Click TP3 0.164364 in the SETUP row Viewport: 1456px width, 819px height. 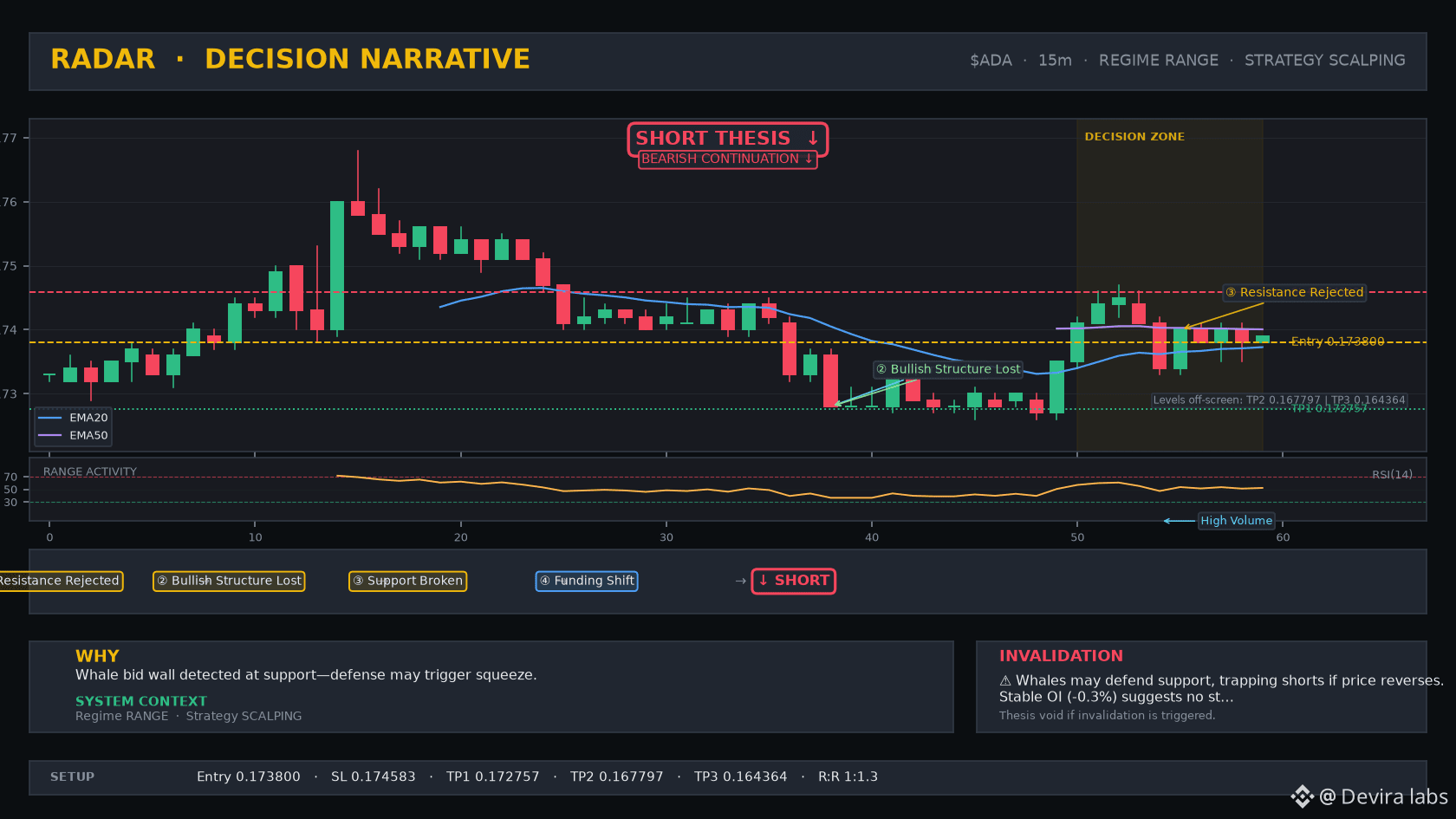pos(741,777)
